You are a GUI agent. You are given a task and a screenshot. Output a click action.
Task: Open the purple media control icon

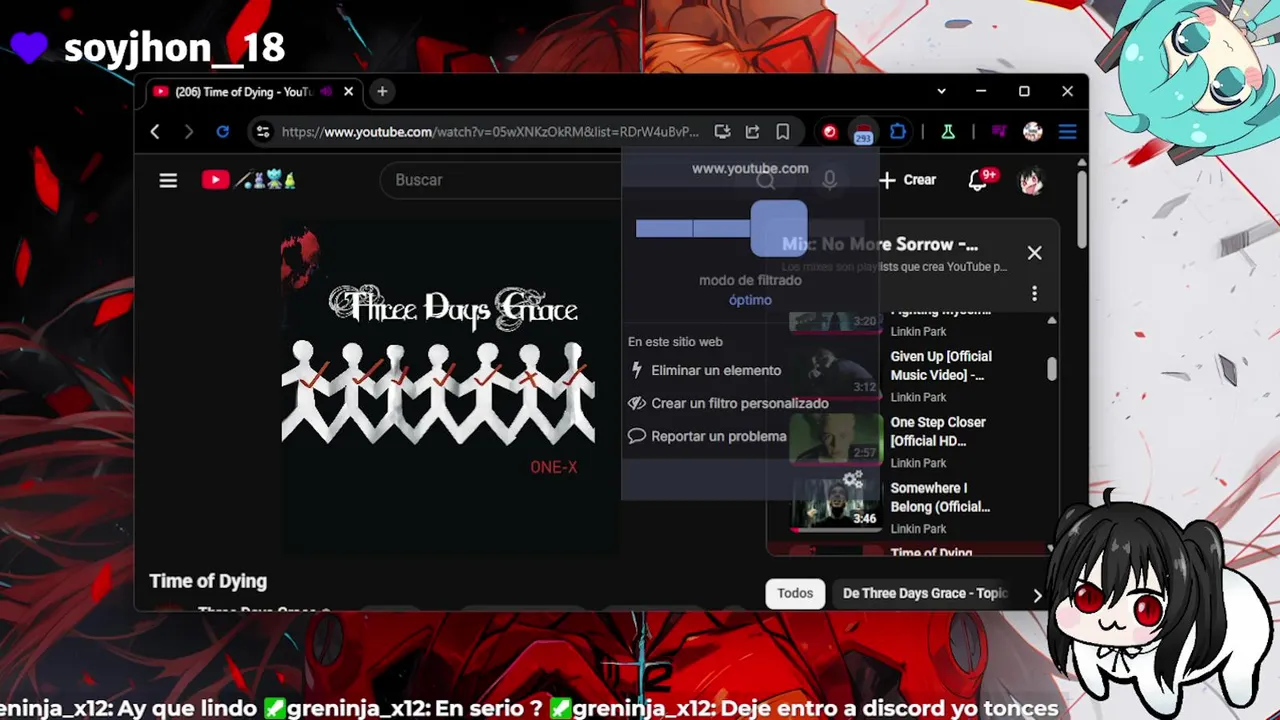(999, 132)
